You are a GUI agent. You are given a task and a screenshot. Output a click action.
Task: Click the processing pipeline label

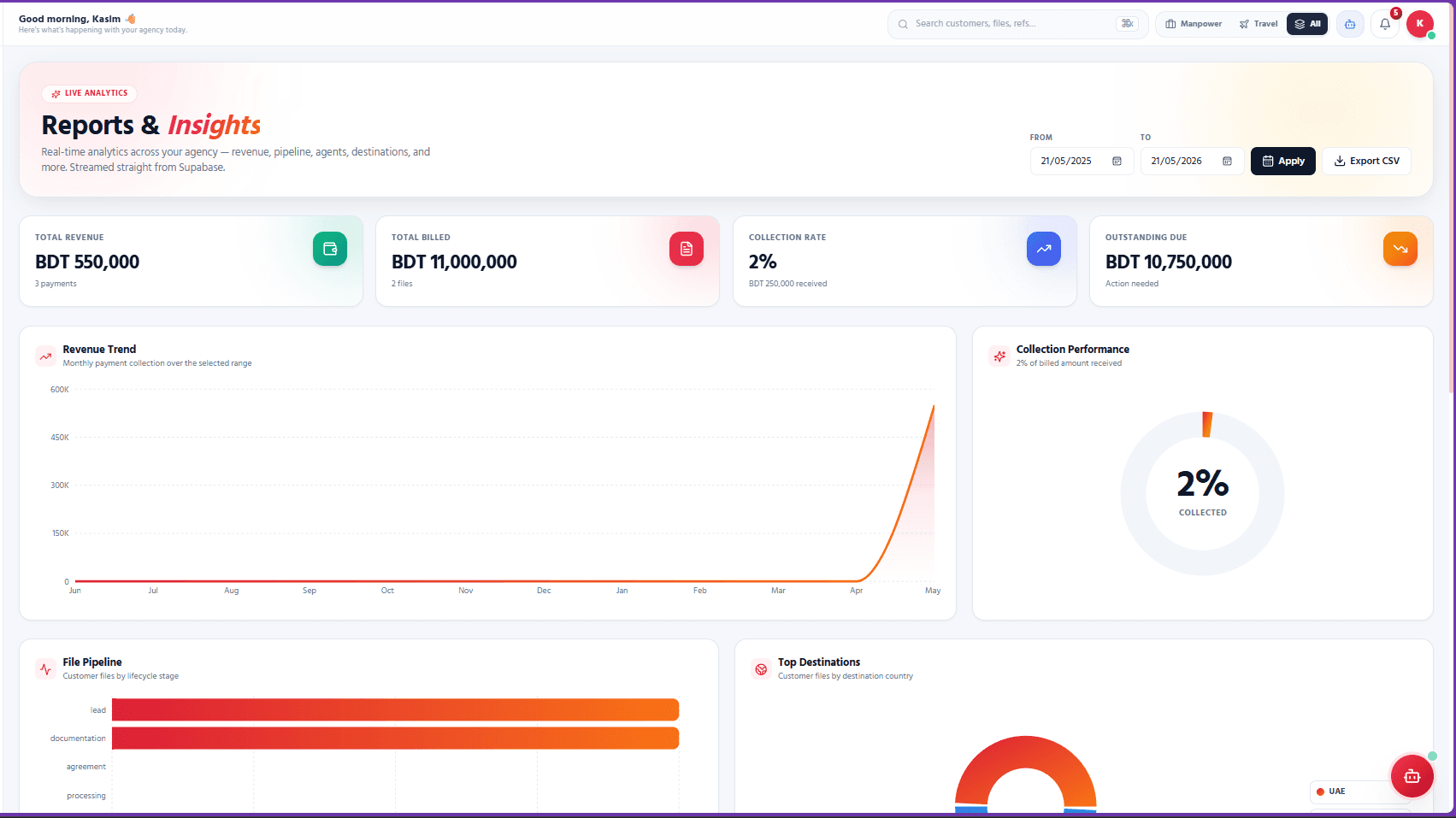[x=86, y=796]
